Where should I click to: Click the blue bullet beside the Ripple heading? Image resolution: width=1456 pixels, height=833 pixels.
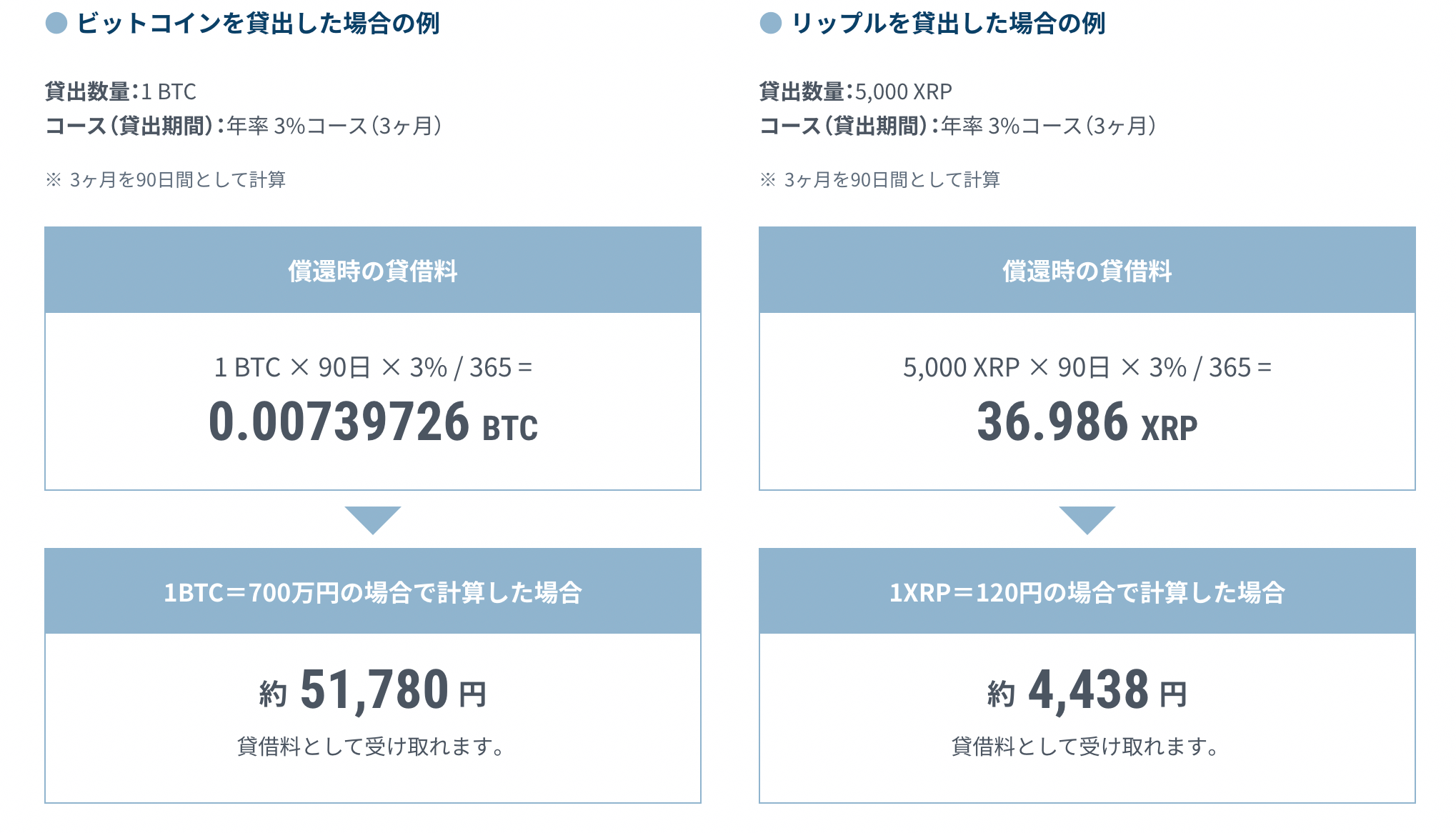(771, 24)
